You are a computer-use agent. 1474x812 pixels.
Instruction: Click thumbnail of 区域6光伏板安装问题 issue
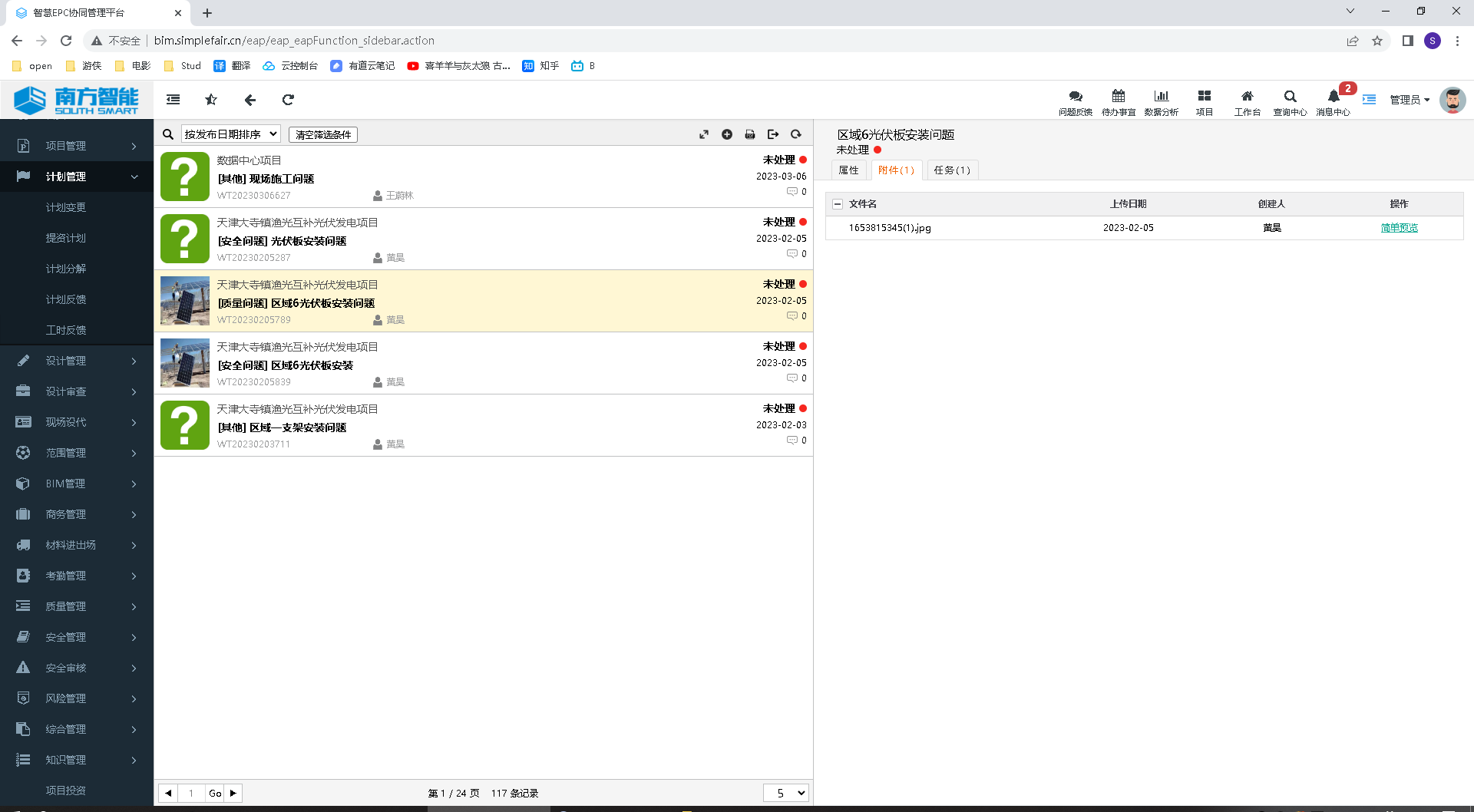point(185,301)
